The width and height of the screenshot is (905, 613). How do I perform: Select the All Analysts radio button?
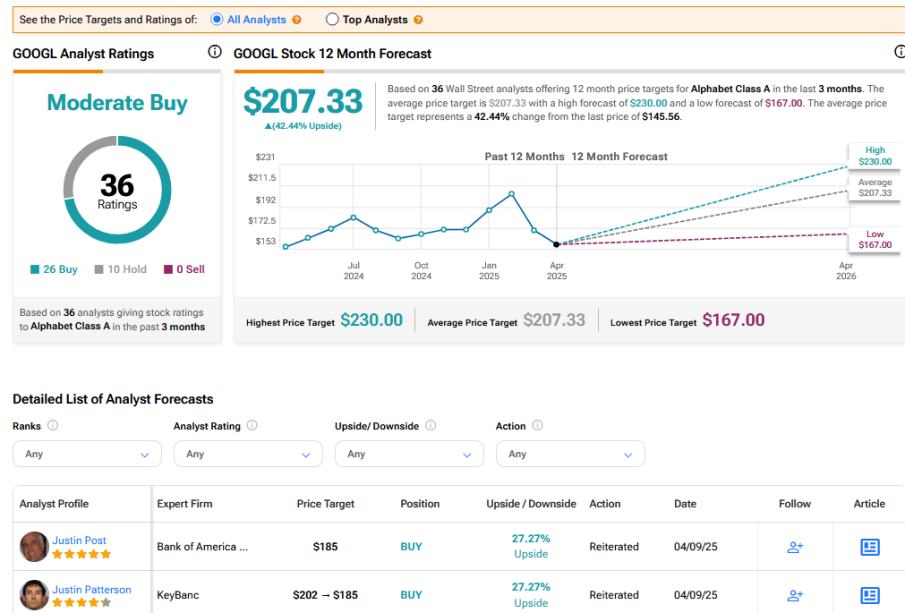(x=218, y=19)
